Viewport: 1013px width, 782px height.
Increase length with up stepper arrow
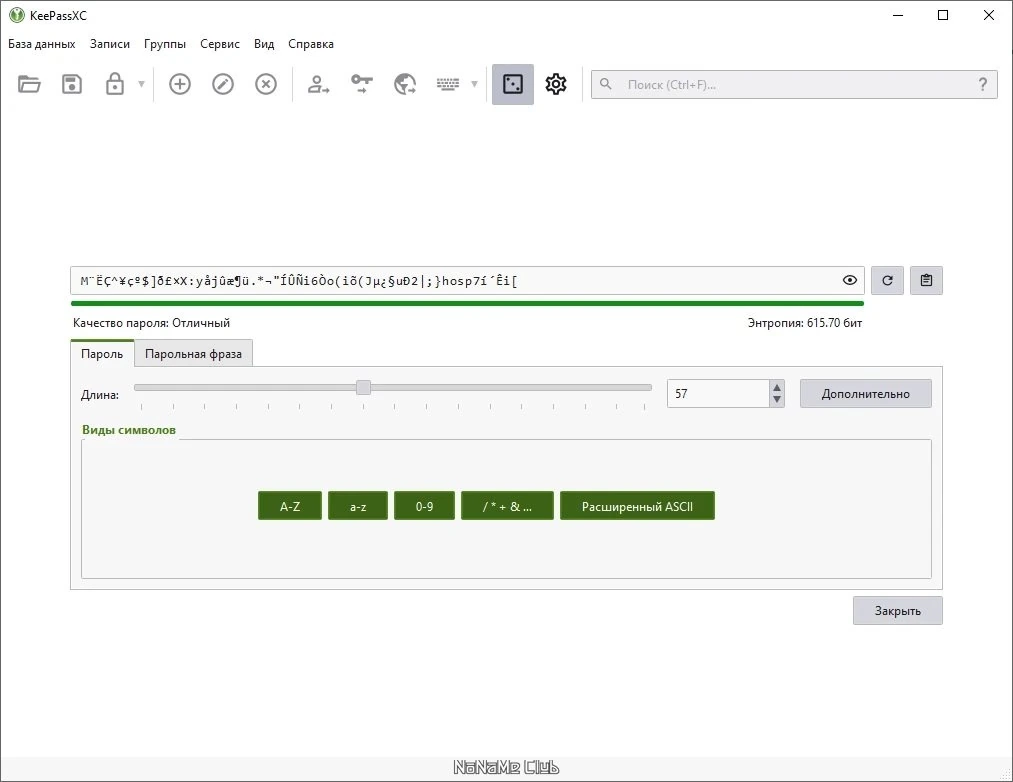(x=777, y=387)
